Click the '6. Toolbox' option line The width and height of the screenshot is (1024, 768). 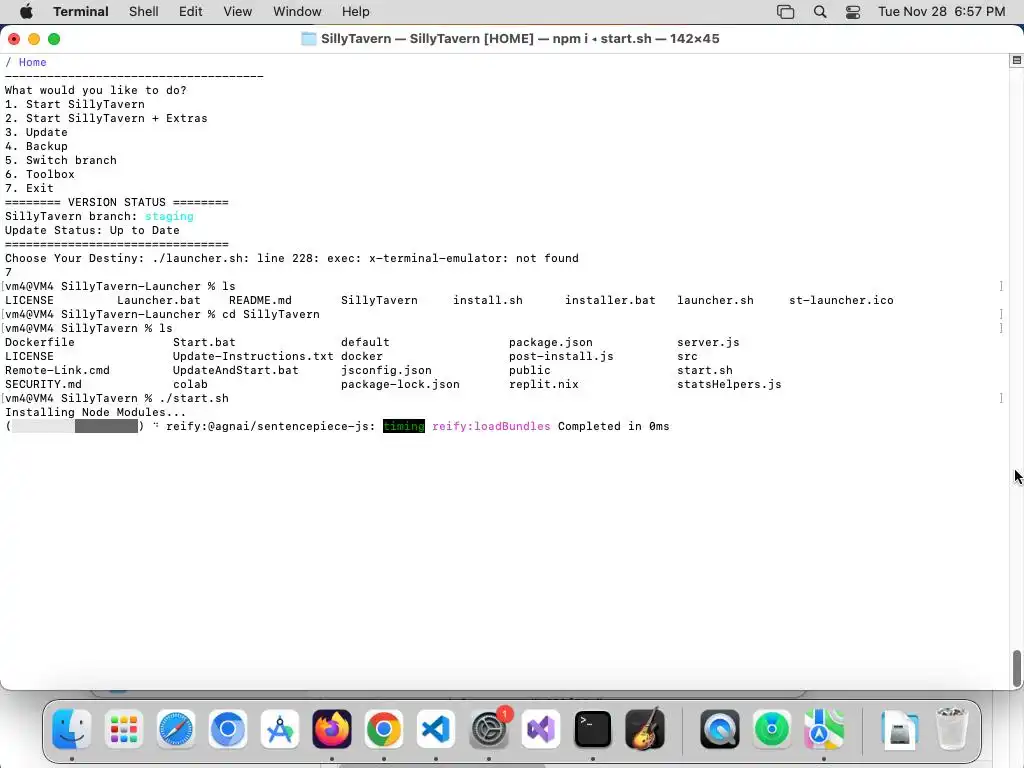point(39,174)
